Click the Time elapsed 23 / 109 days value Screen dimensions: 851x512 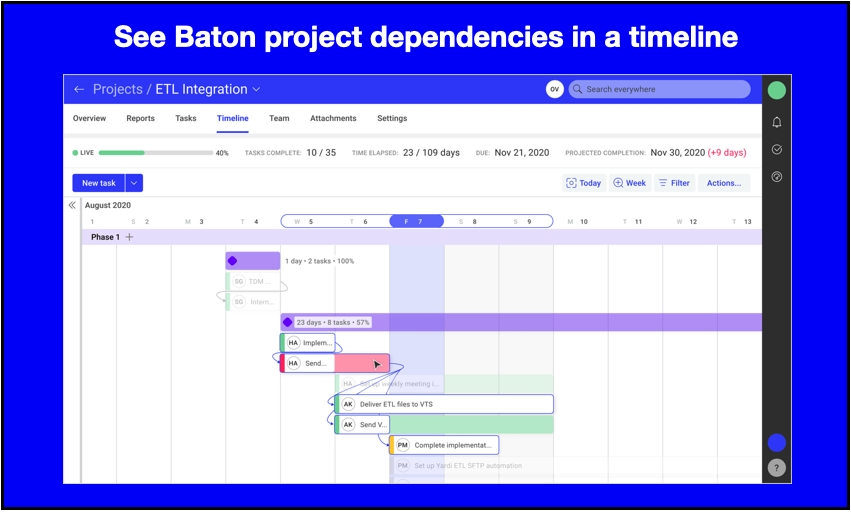point(431,153)
